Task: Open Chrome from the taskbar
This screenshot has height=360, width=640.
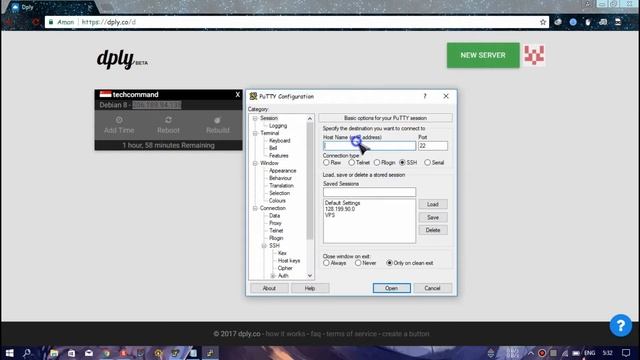Action: point(106,353)
